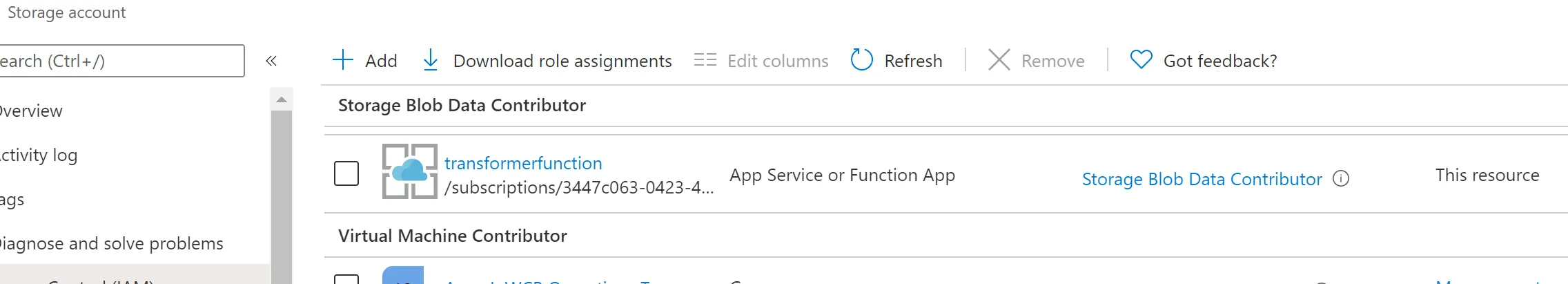This screenshot has width=1568, height=284.
Task: Open Storage Blob Data Contributor role link
Action: click(1202, 179)
